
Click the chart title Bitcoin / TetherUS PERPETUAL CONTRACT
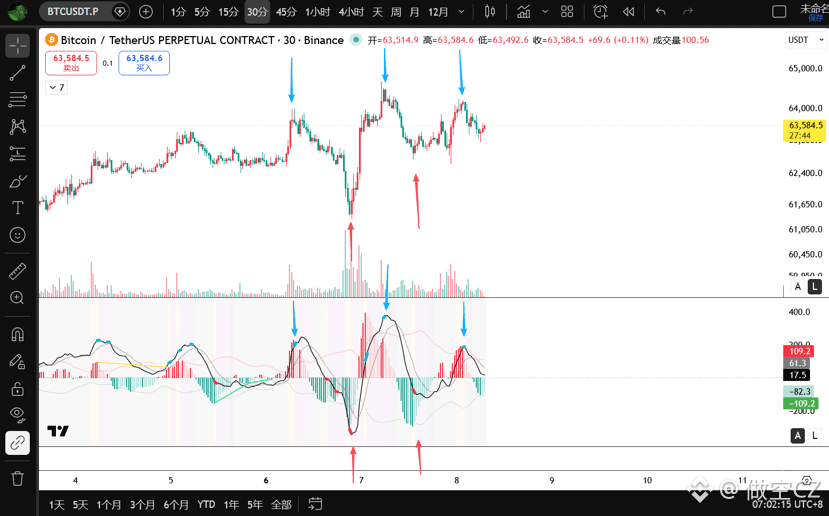tap(168, 40)
